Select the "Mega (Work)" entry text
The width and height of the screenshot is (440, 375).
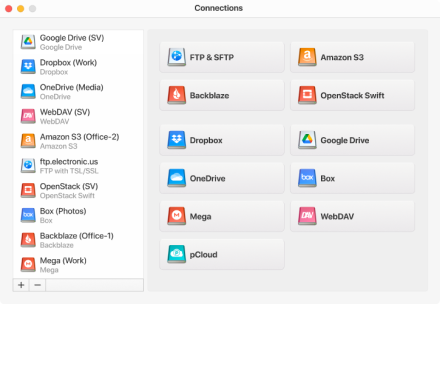63,260
